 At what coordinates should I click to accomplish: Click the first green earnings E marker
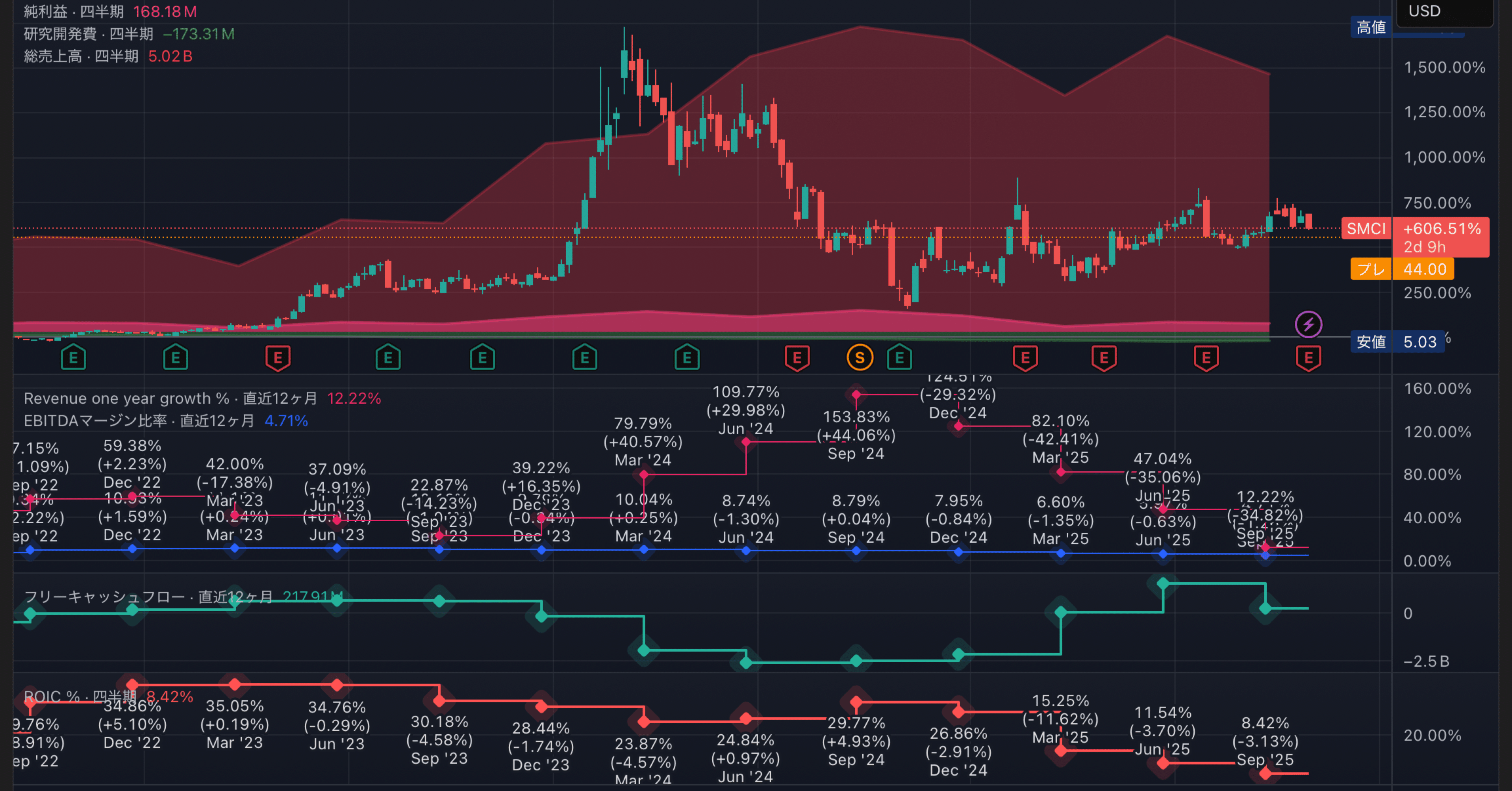click(x=73, y=358)
